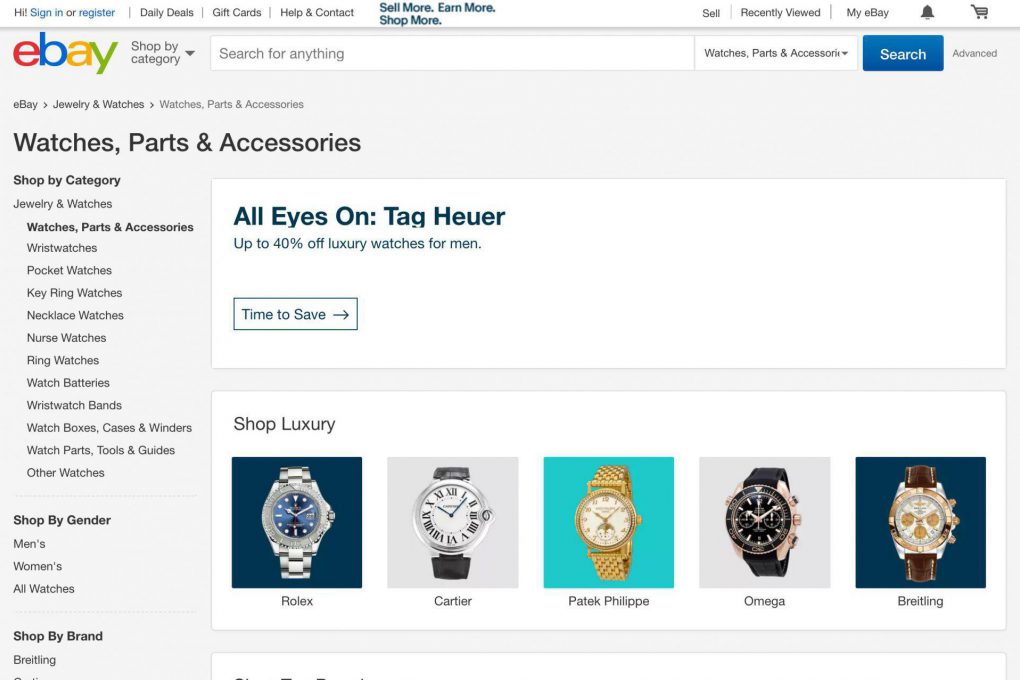Open the search category dropdown

776,54
